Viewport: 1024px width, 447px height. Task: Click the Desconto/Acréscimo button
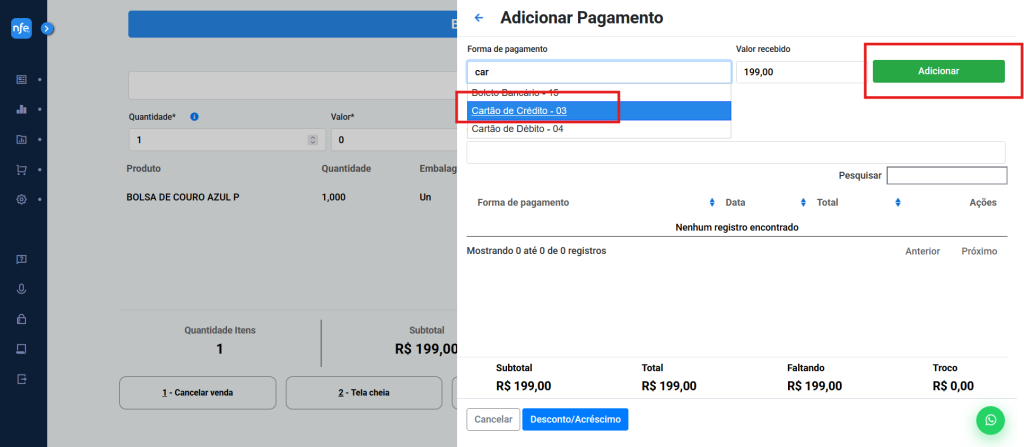pyautogui.click(x=575, y=419)
